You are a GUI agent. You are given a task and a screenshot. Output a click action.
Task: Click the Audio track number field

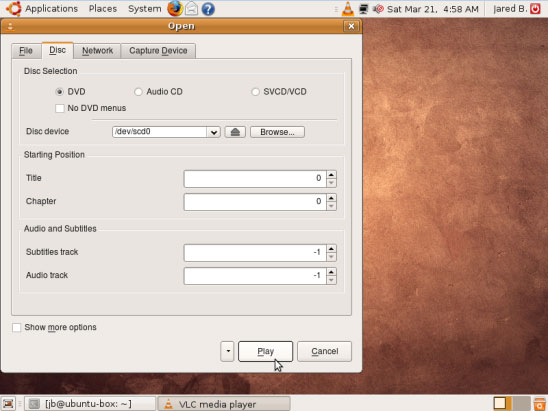click(x=255, y=276)
